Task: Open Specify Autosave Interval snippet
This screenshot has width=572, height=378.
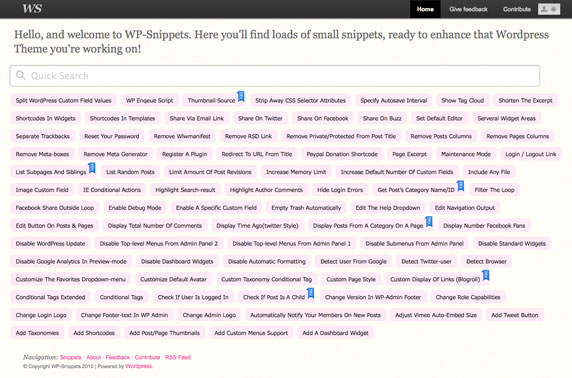Action: [394, 100]
